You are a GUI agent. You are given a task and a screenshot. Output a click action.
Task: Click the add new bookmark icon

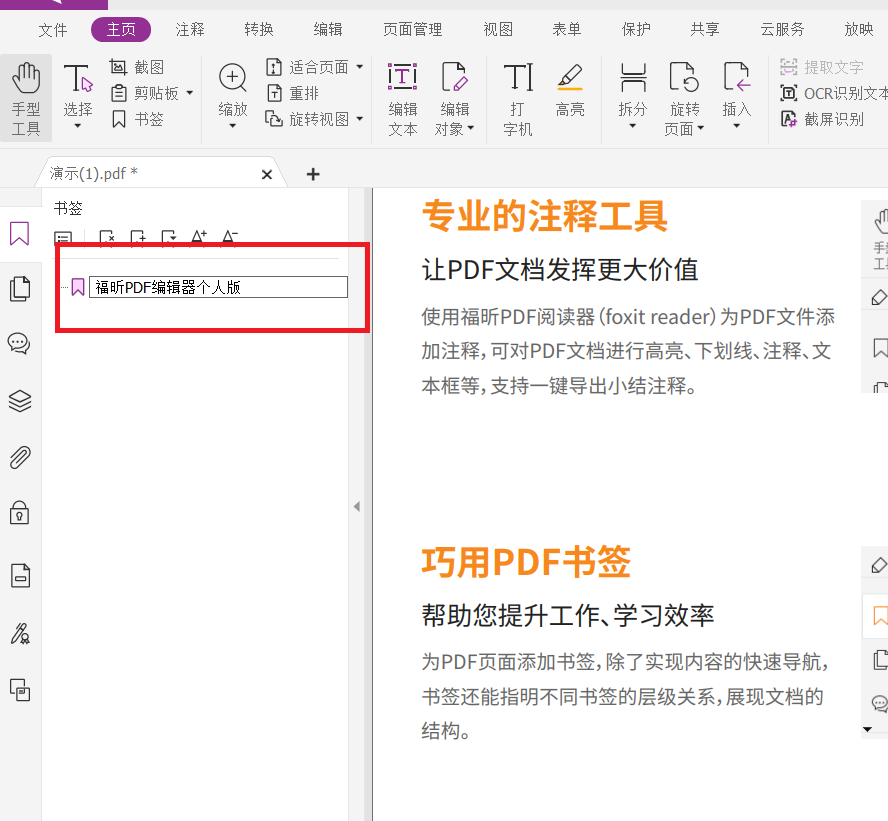click(138, 238)
